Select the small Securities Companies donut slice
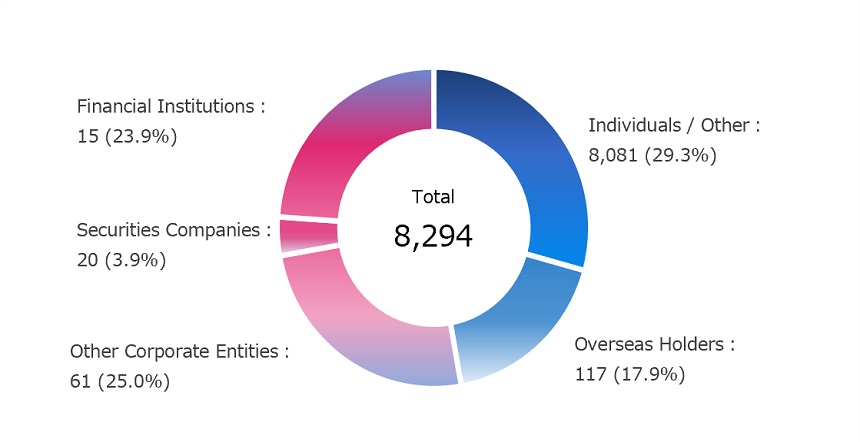The height and width of the screenshot is (442, 860). pos(309,235)
